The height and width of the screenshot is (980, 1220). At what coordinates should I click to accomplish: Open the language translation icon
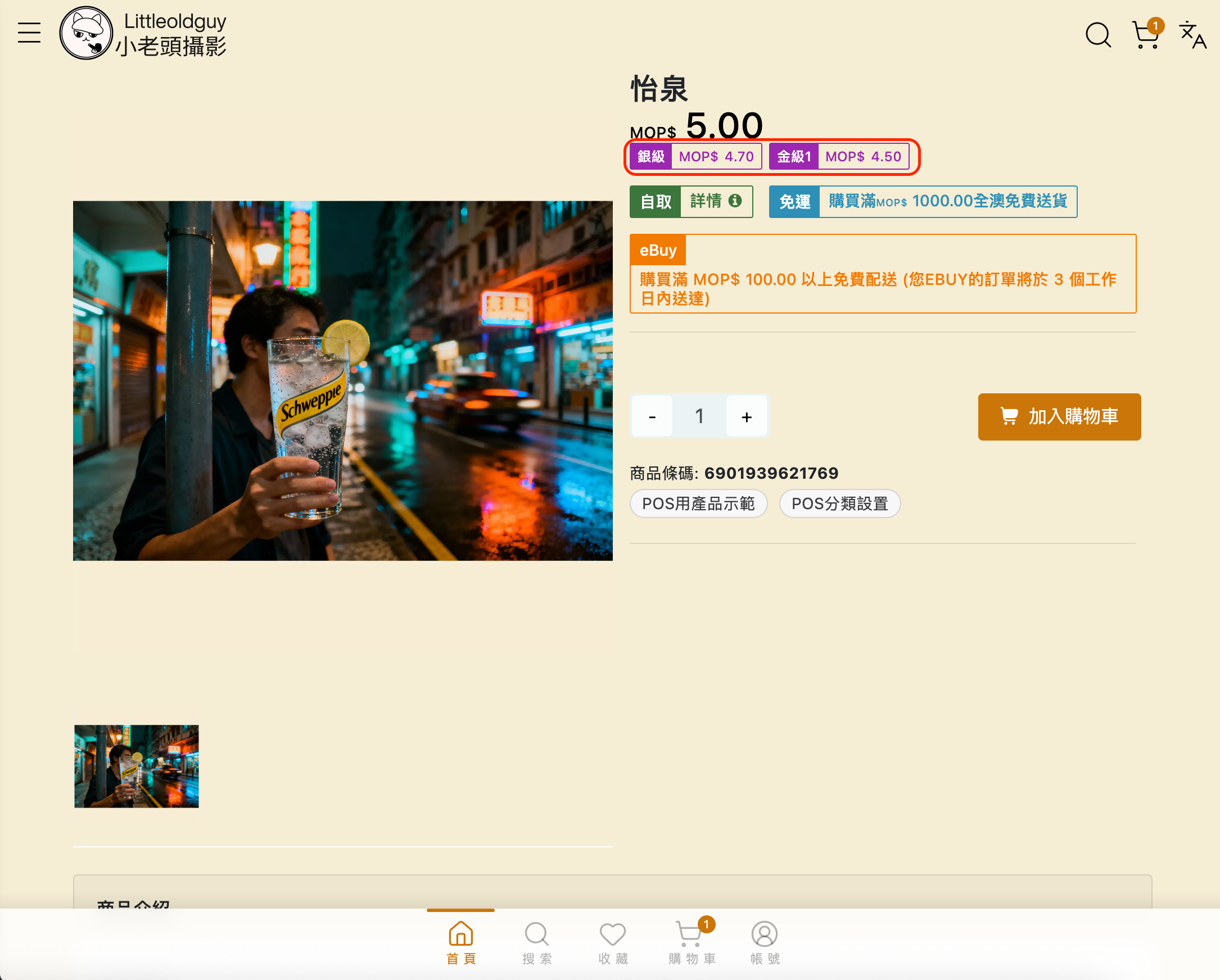tap(1192, 35)
